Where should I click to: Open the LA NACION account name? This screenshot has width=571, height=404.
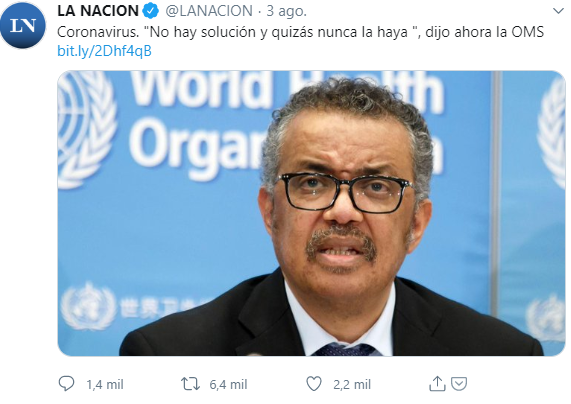tap(98, 11)
